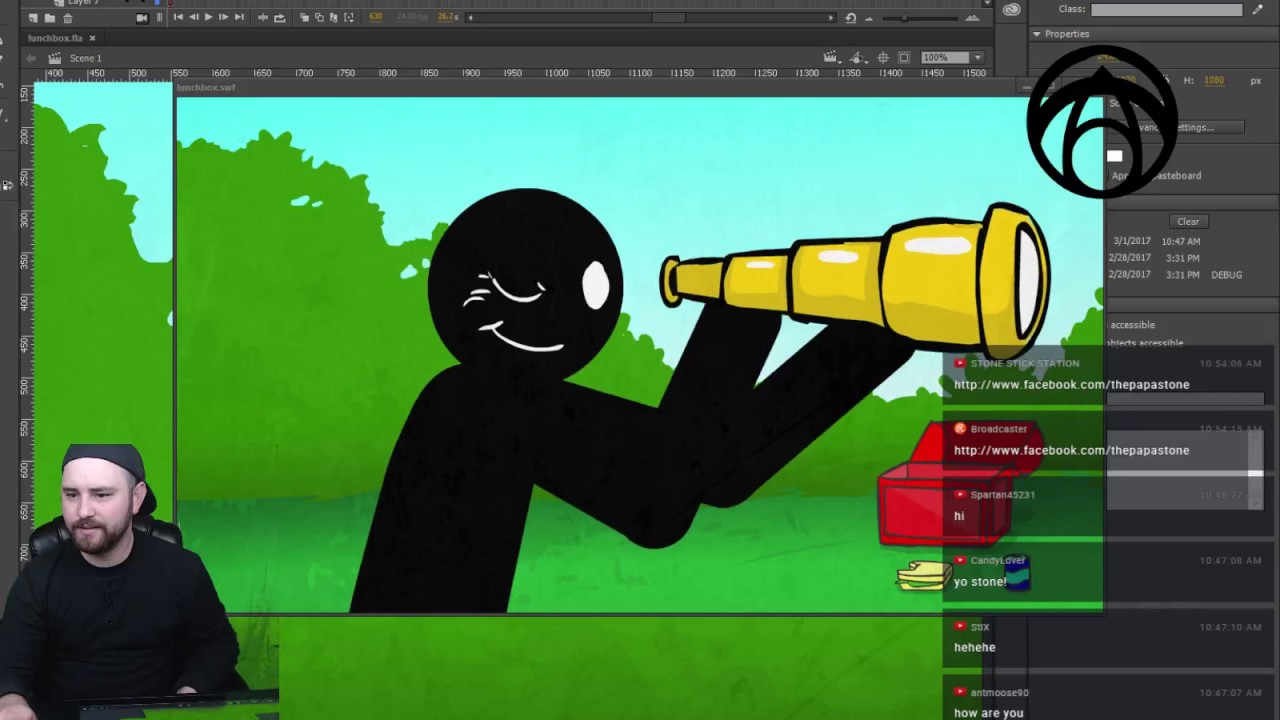Toggle Onion Skin Outlines
This screenshot has height=720, width=1280.
coord(319,17)
